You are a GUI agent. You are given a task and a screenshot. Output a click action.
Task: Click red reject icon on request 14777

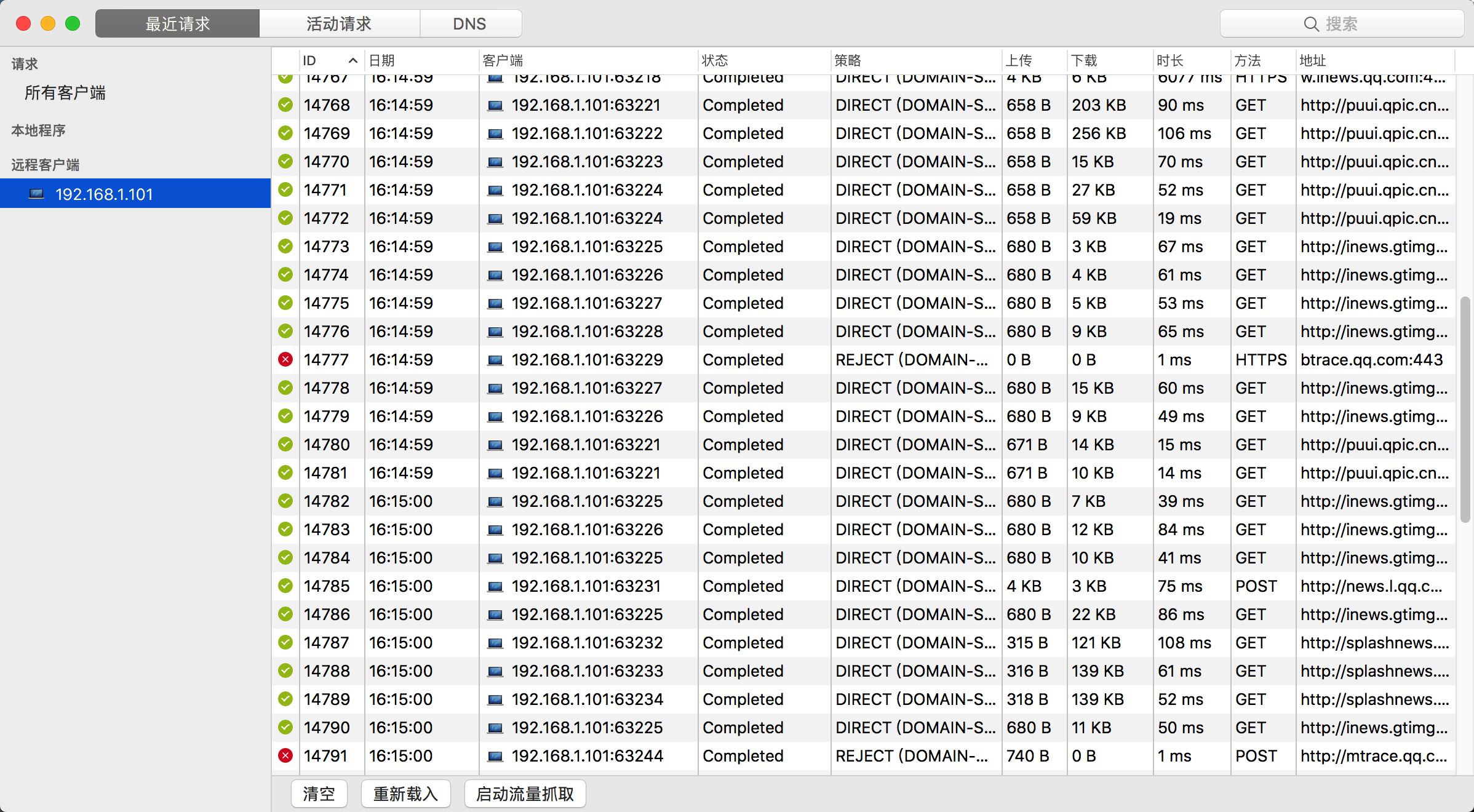tap(285, 359)
